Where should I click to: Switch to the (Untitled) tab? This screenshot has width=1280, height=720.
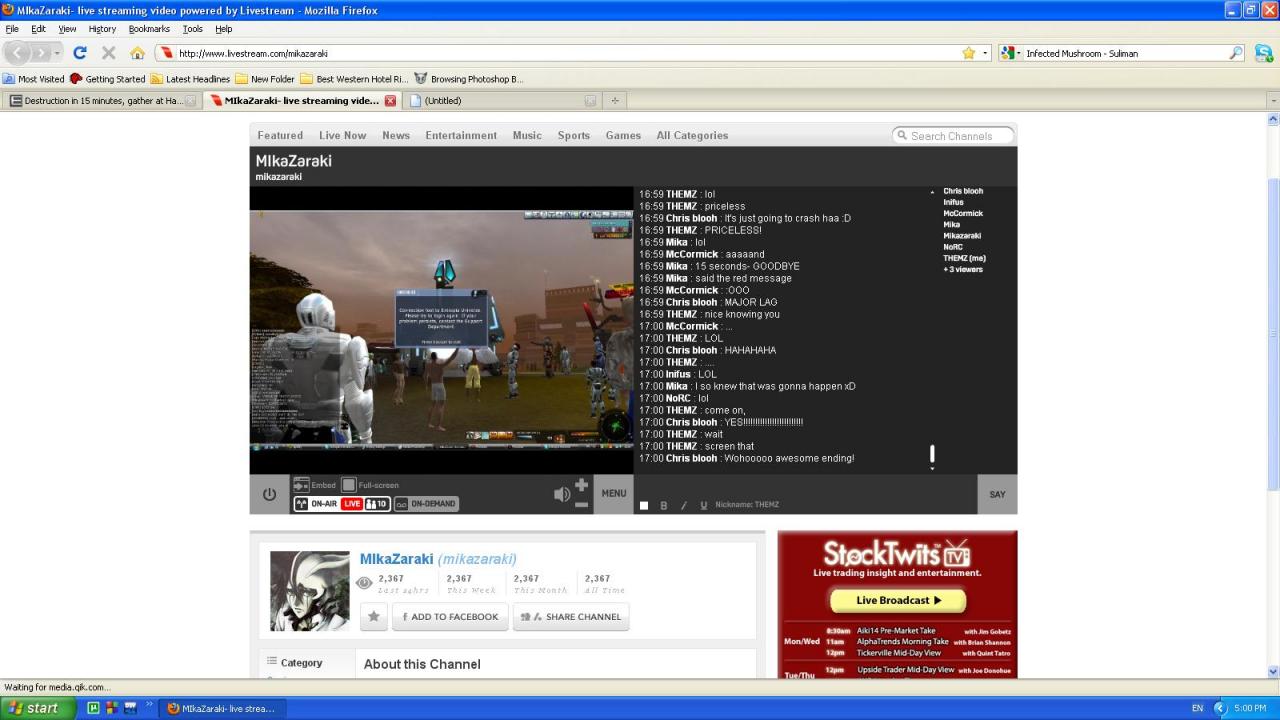pyautogui.click(x=504, y=100)
